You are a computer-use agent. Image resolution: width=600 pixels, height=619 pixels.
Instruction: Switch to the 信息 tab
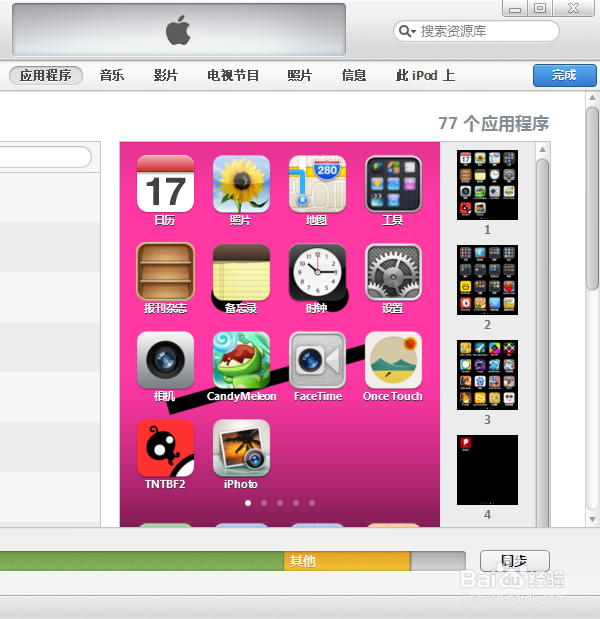[354, 75]
